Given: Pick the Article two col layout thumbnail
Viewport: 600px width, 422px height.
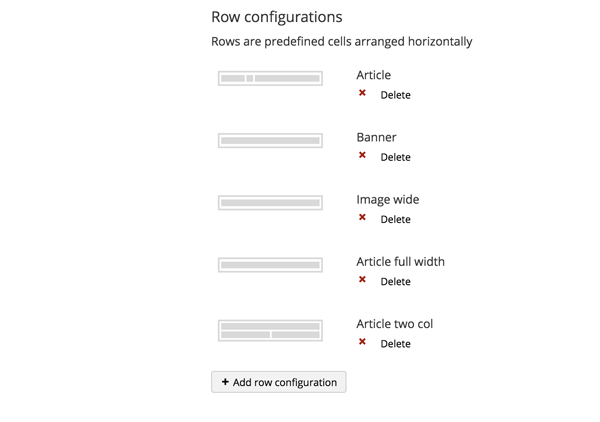Looking at the screenshot, I should (270, 330).
